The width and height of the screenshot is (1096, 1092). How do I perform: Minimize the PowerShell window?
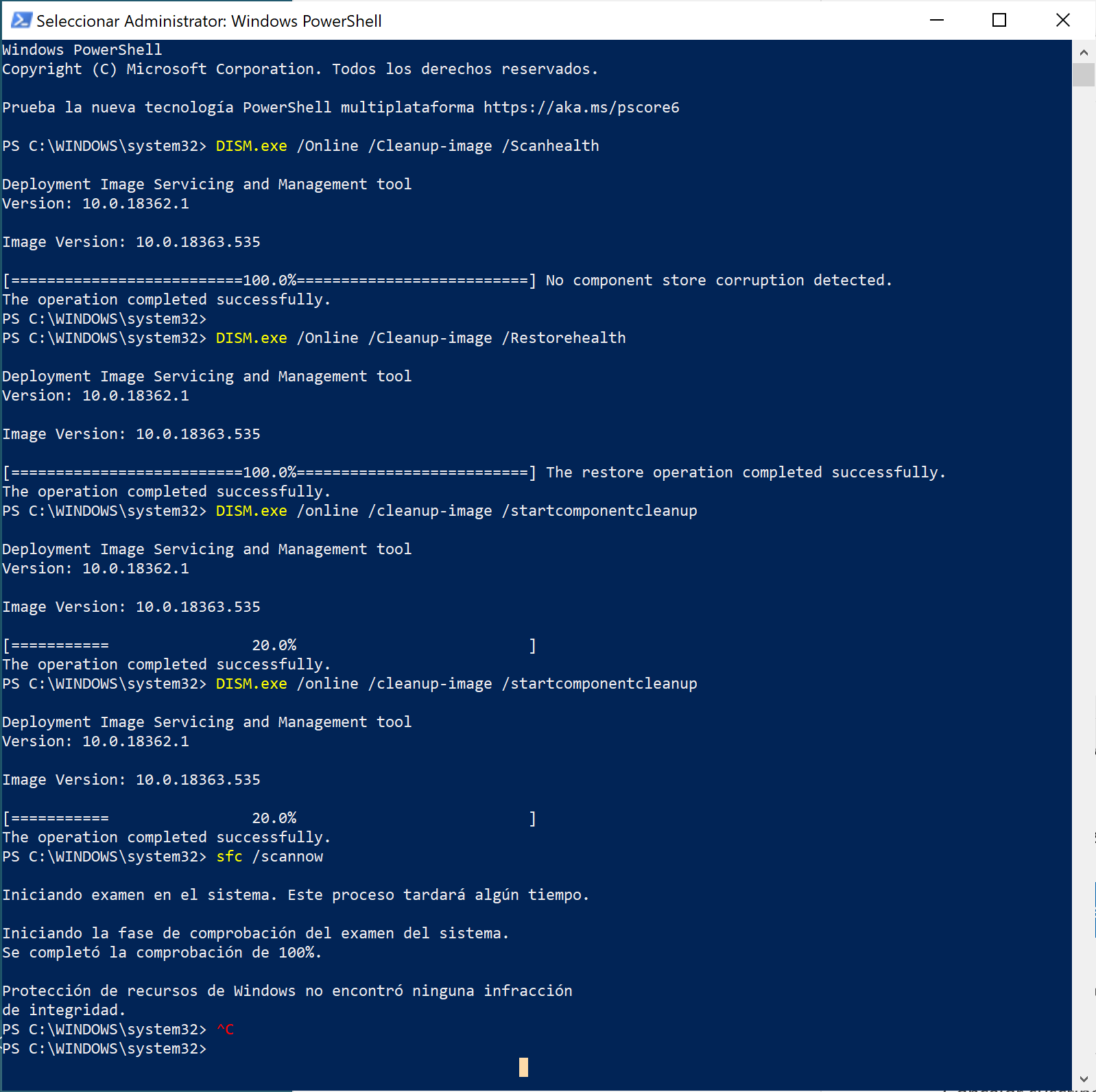coord(937,21)
